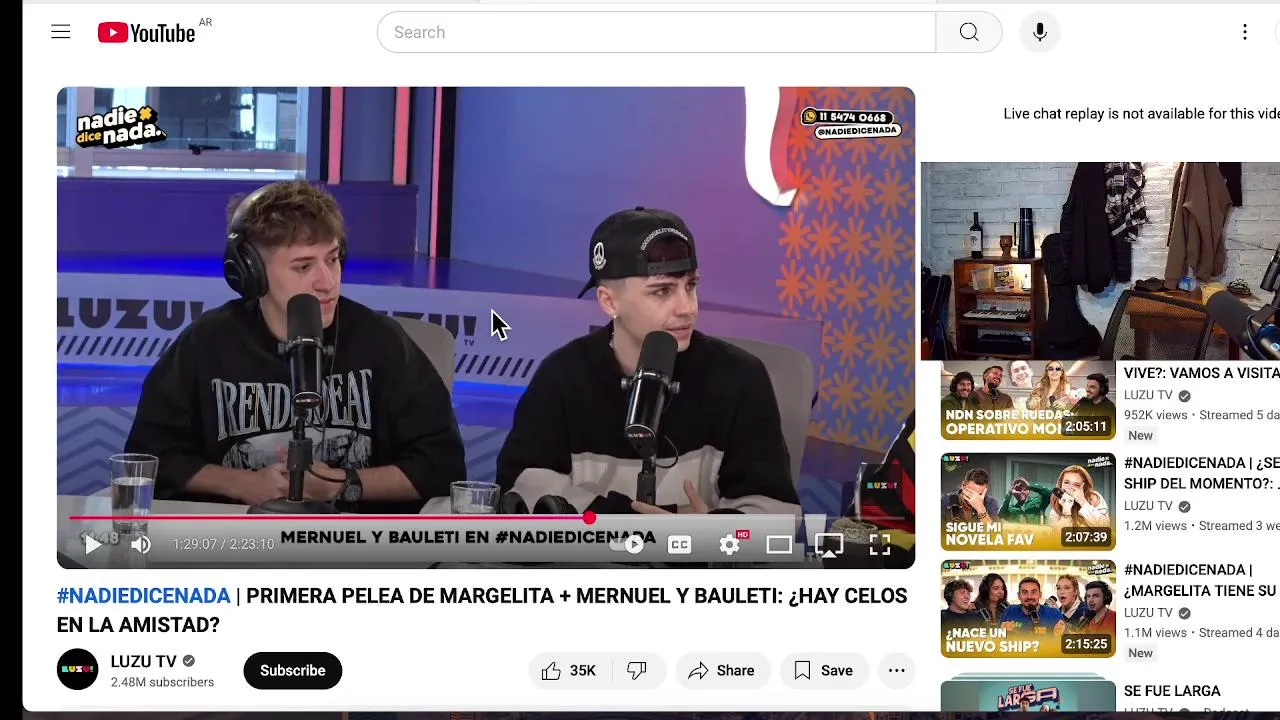Click the red progress bar scrubber handle
Viewport: 1280px width, 720px height.
click(589, 518)
